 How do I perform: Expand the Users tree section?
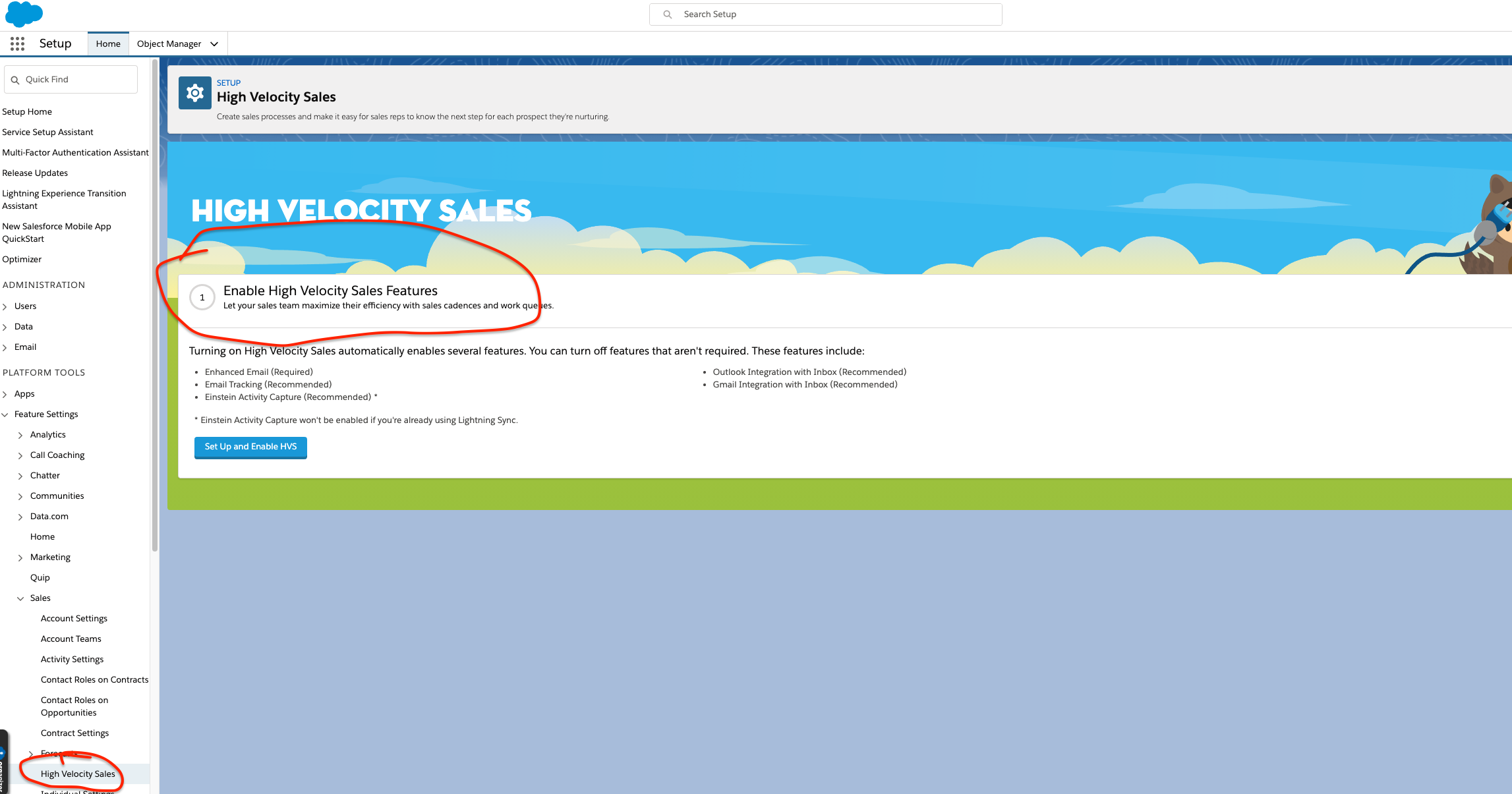[5, 306]
